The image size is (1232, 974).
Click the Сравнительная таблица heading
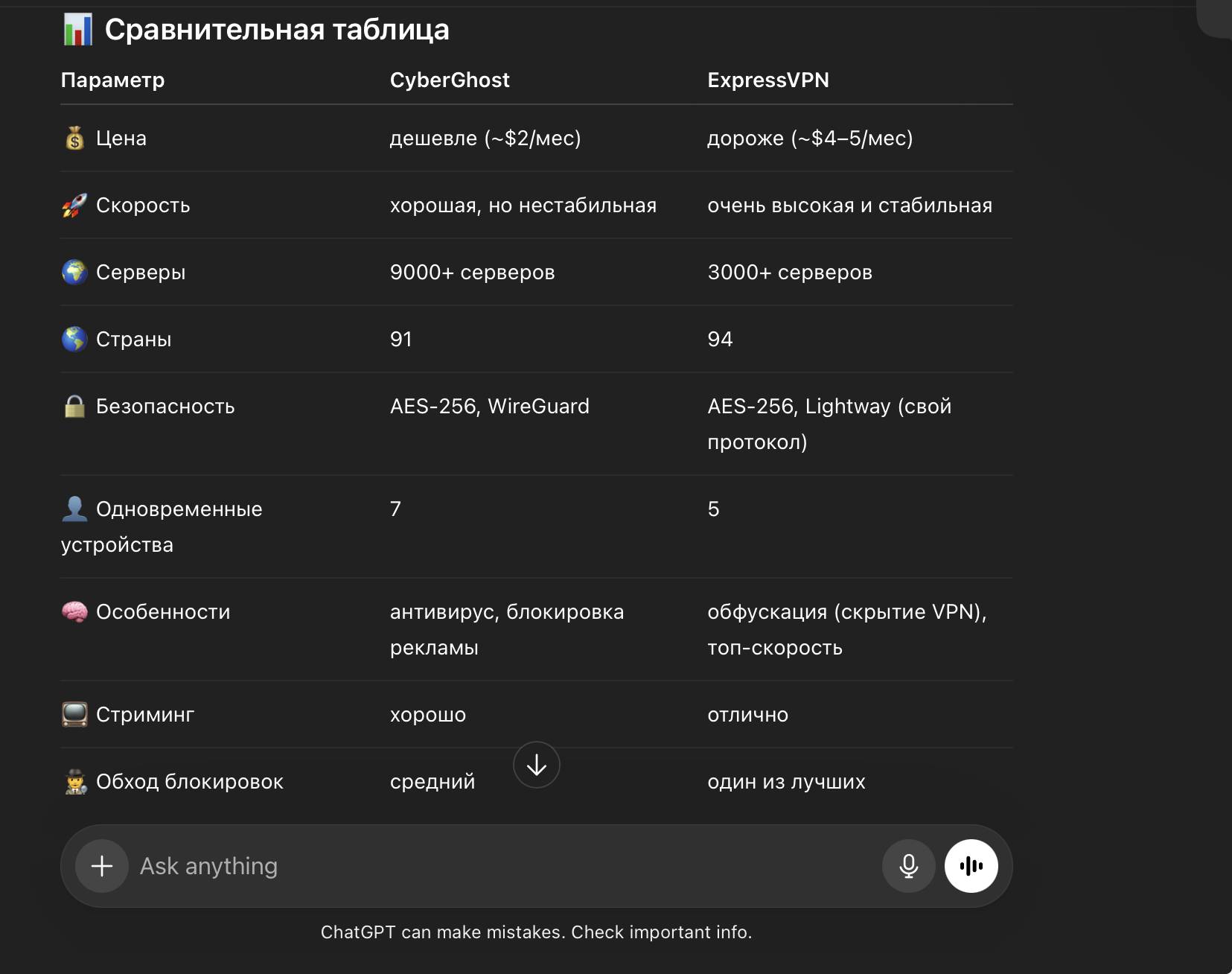(277, 30)
